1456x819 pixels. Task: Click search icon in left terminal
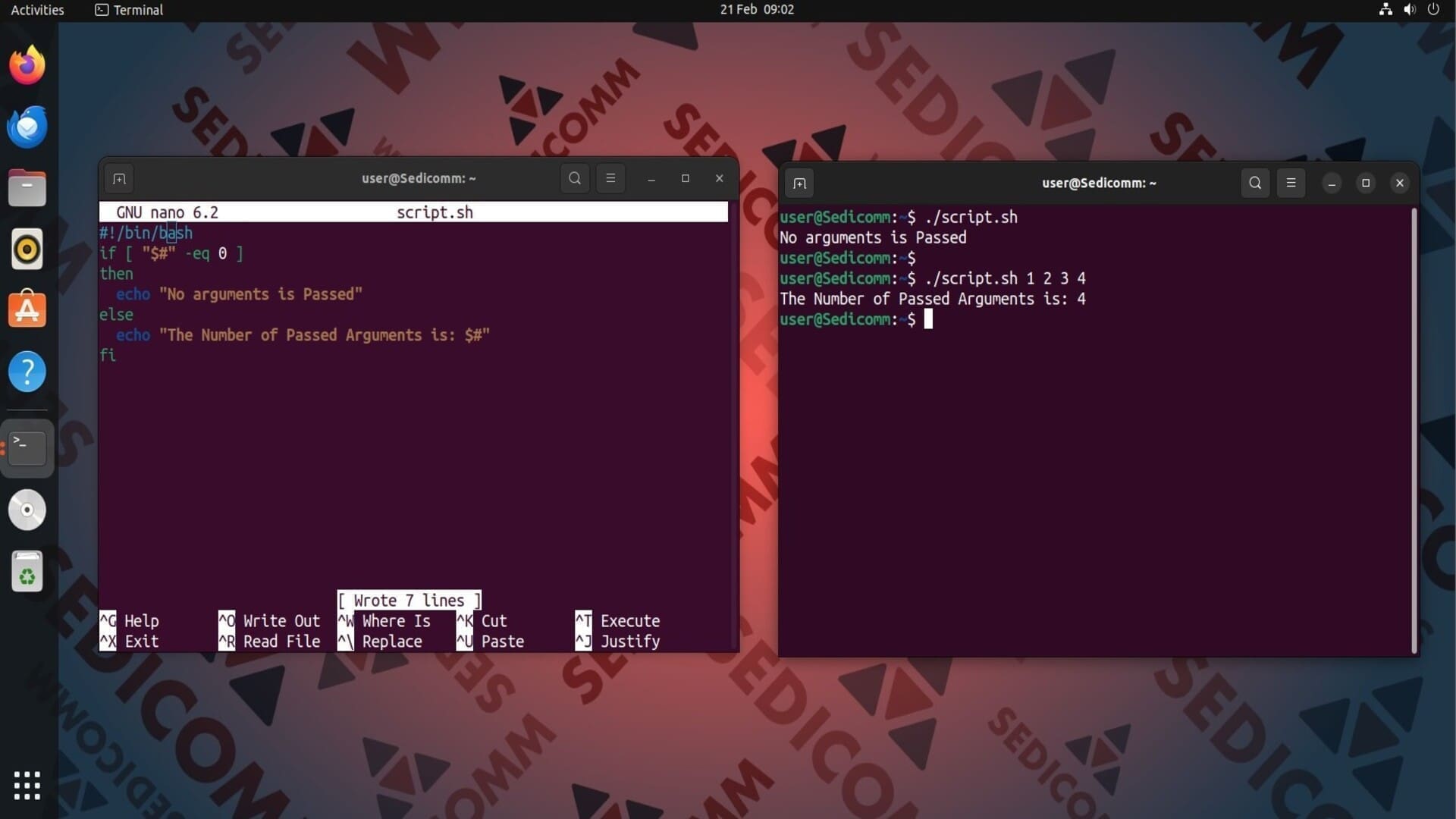[575, 179]
